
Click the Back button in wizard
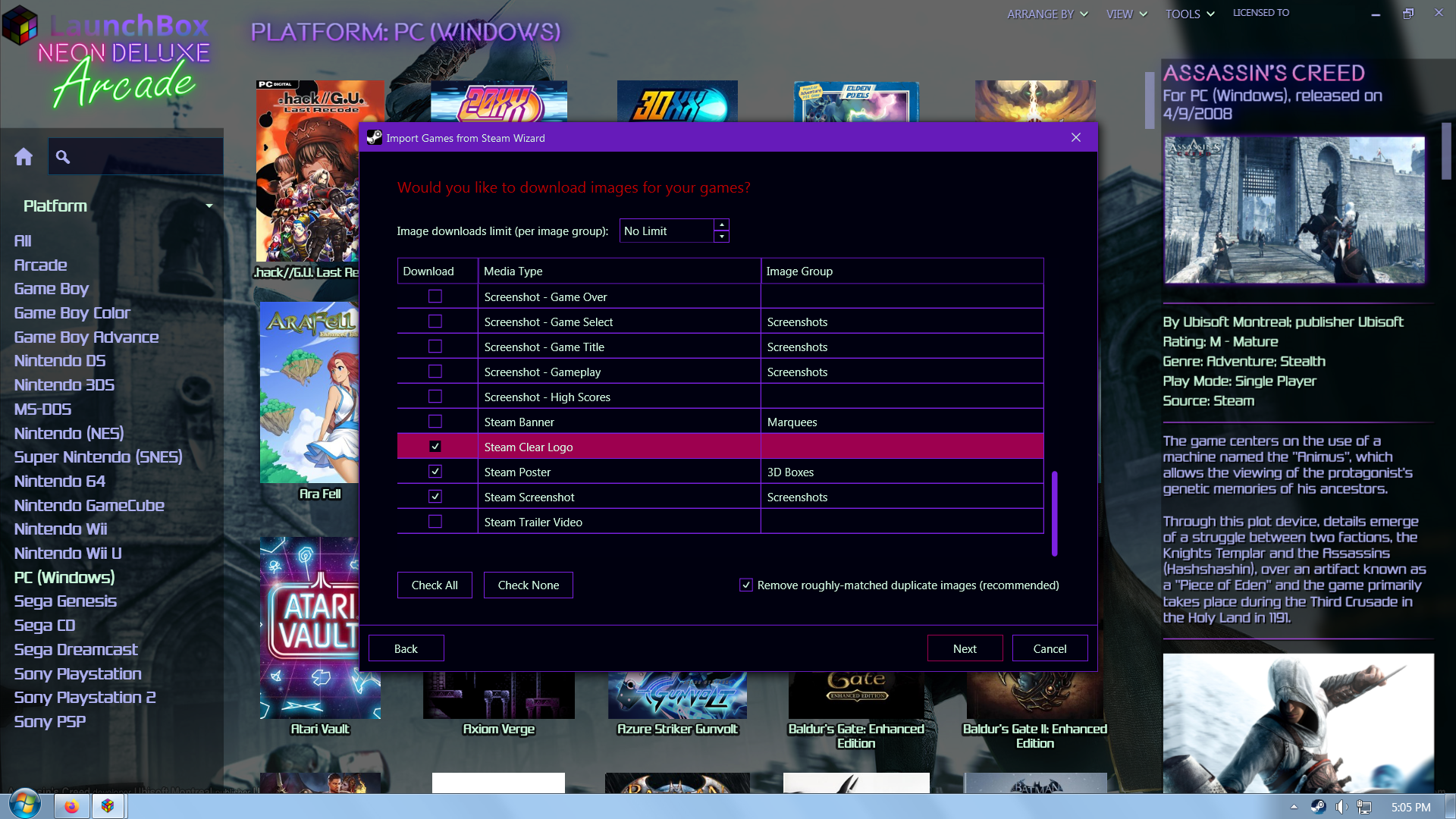click(406, 648)
